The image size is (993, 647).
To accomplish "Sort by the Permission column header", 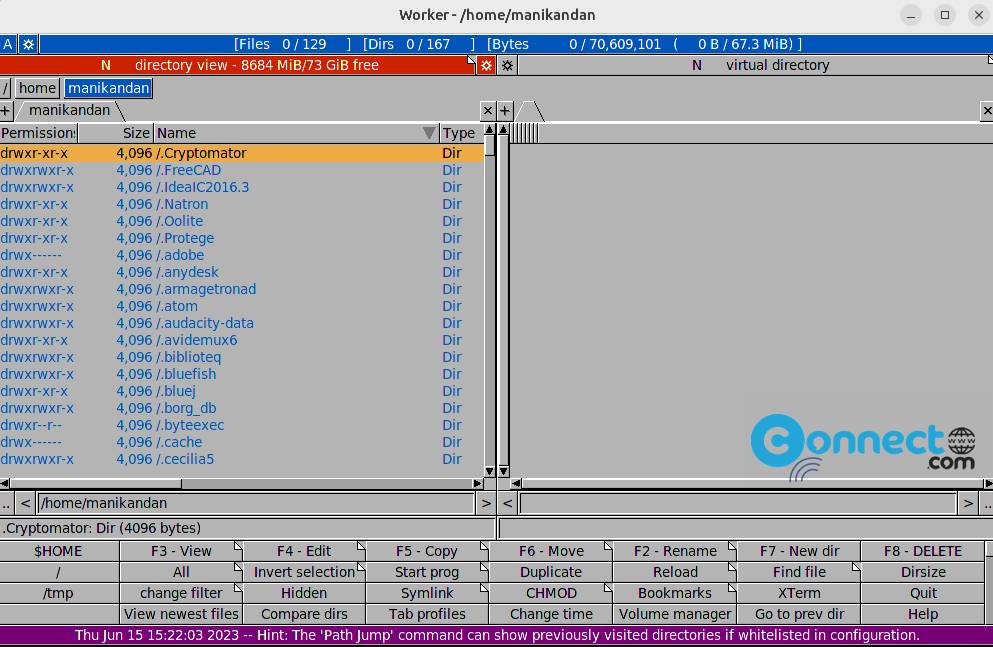I will click(38, 133).
